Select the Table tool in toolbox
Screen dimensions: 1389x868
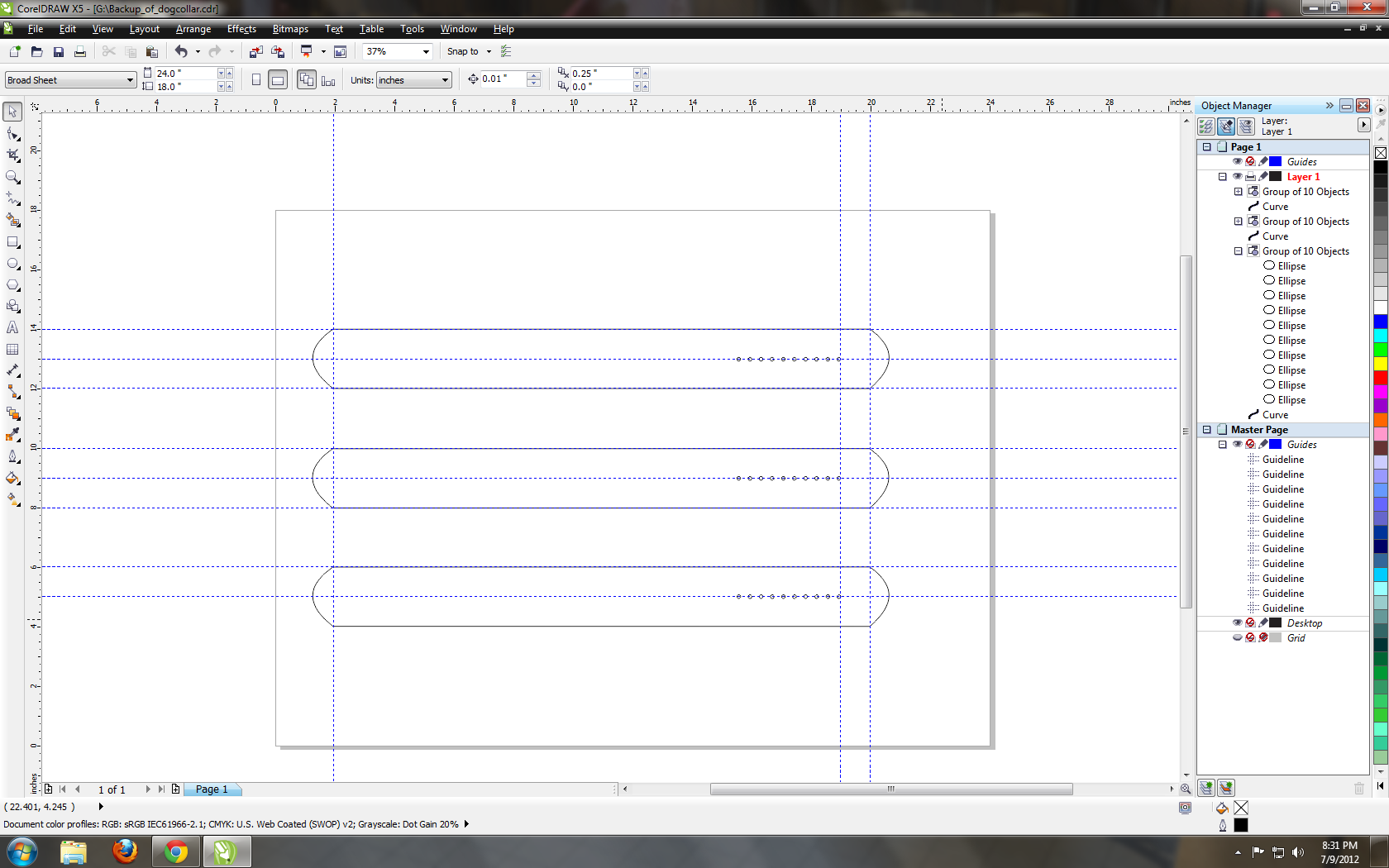pos(12,350)
